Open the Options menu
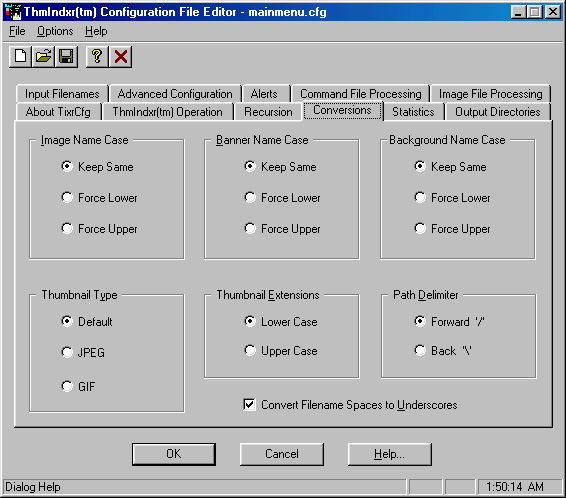Image resolution: width=566 pixels, height=498 pixels. 55,31
